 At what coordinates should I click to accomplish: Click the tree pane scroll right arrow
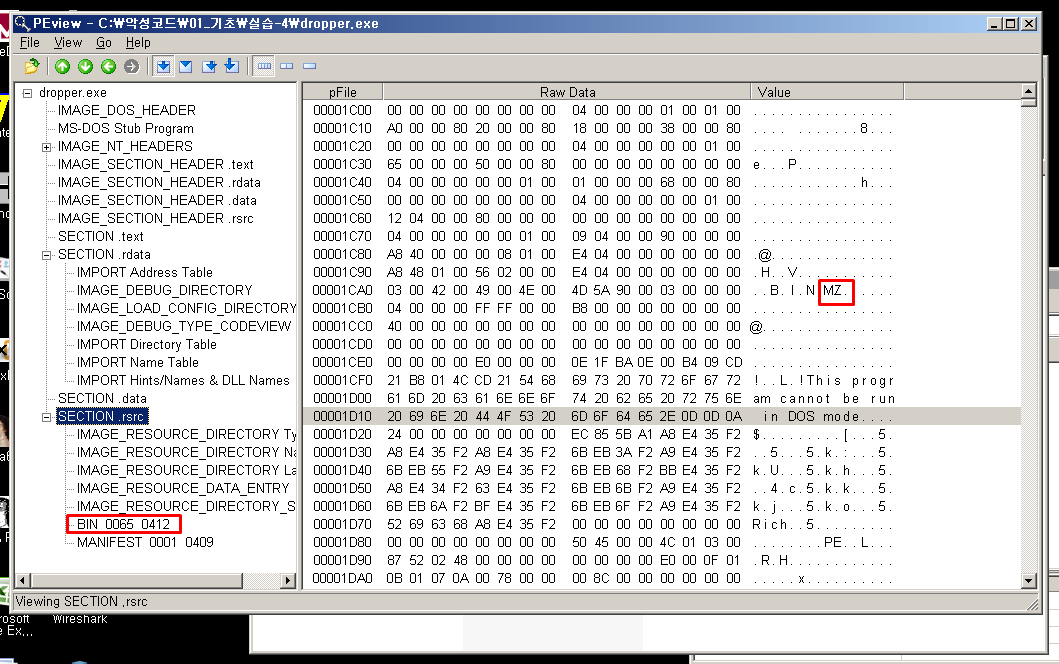click(288, 580)
